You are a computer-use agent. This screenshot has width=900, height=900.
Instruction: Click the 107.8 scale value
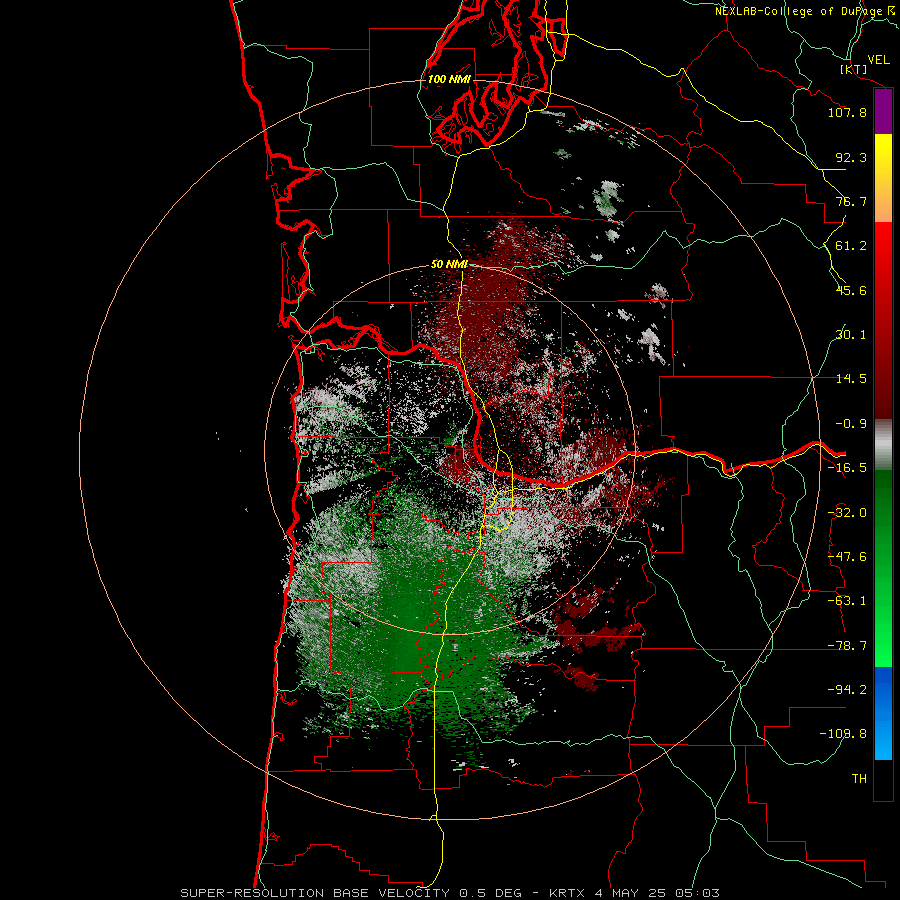pyautogui.click(x=847, y=112)
